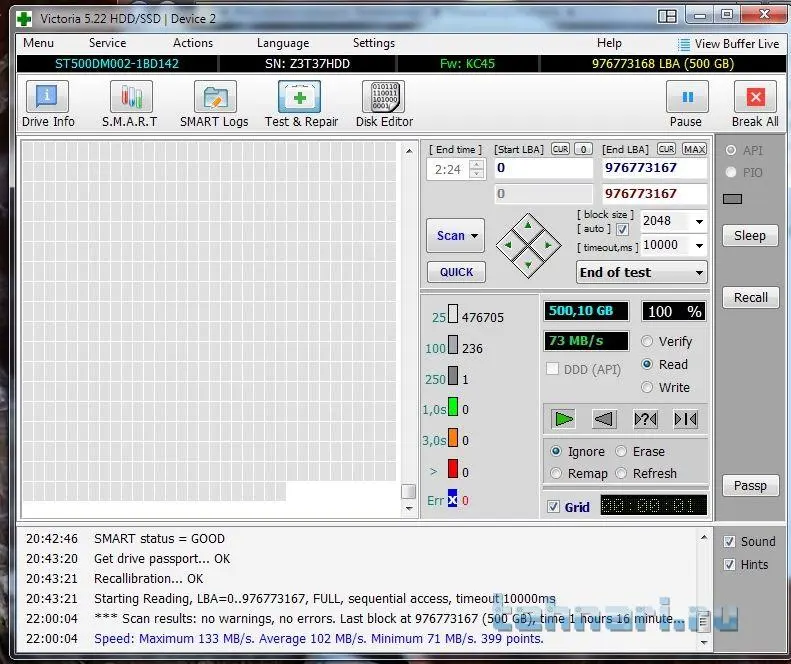The height and width of the screenshot is (664, 791).
Task: Open the End of test dropdown
Action: pos(641,272)
